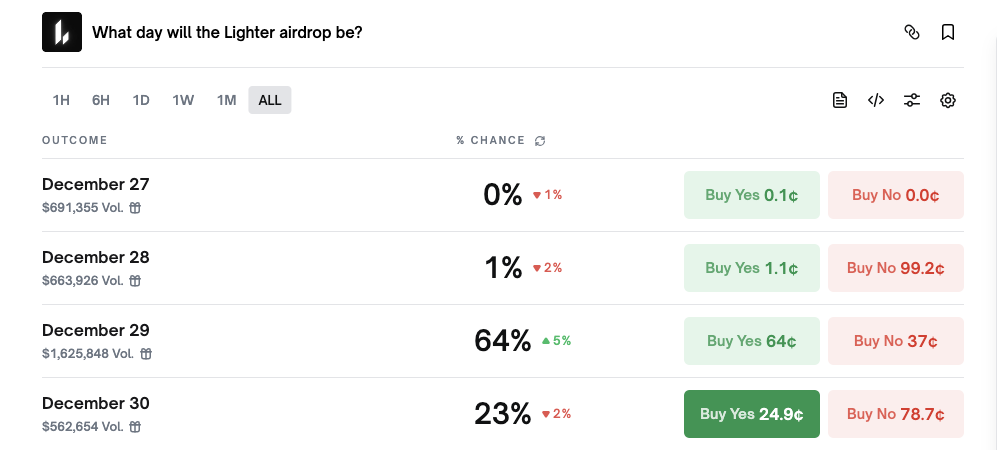Image resolution: width=997 pixels, height=450 pixels.
Task: Buy No for December 28
Action: tap(895, 268)
